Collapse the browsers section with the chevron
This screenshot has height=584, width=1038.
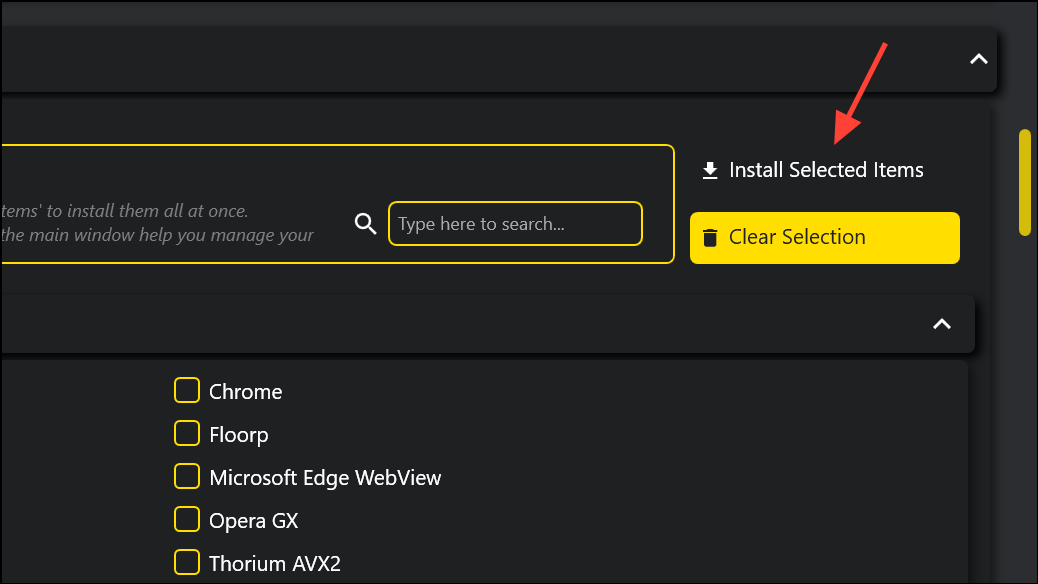pos(941,324)
